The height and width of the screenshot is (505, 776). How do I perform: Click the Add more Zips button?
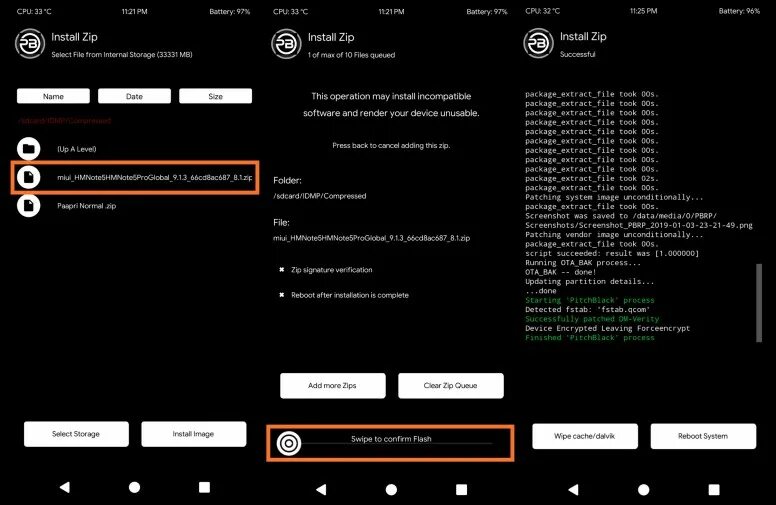(x=333, y=386)
